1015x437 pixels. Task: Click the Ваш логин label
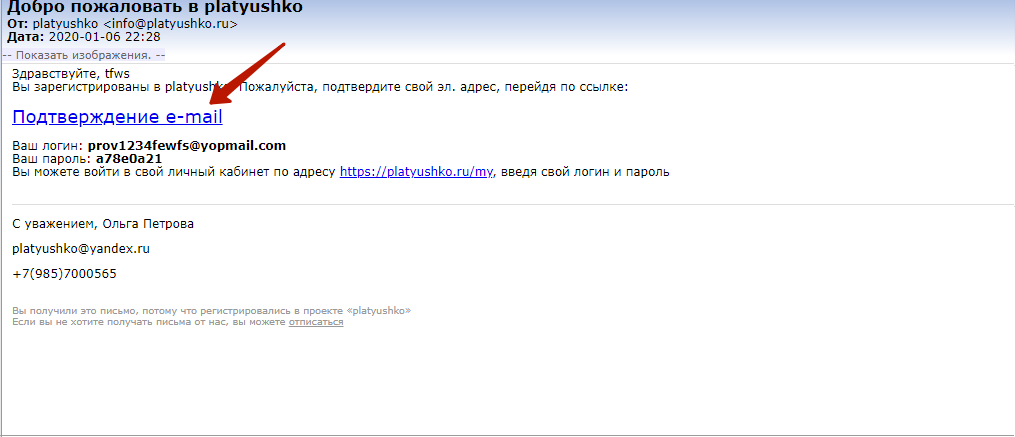pos(48,146)
